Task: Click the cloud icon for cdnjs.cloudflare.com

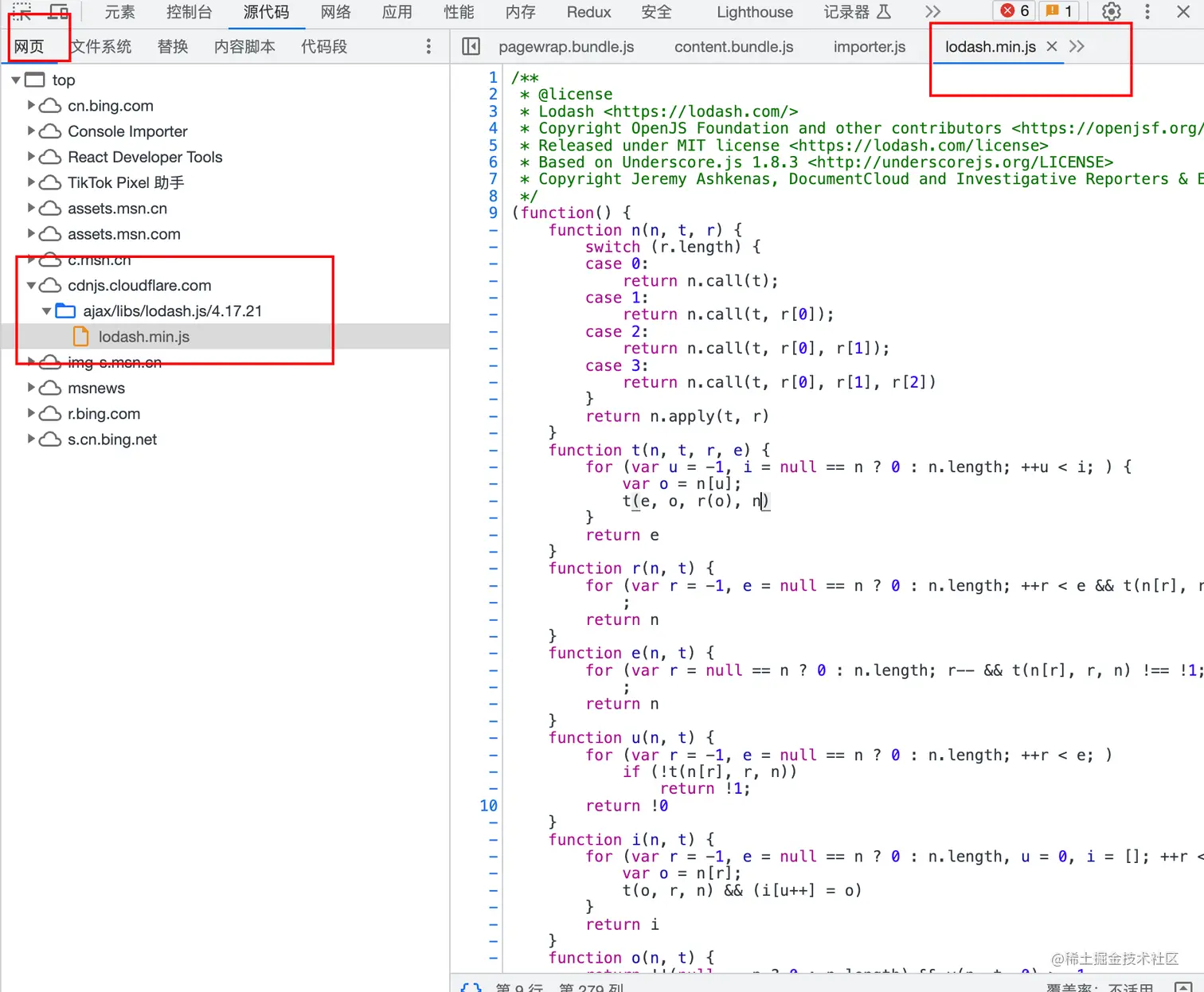Action: (50, 285)
